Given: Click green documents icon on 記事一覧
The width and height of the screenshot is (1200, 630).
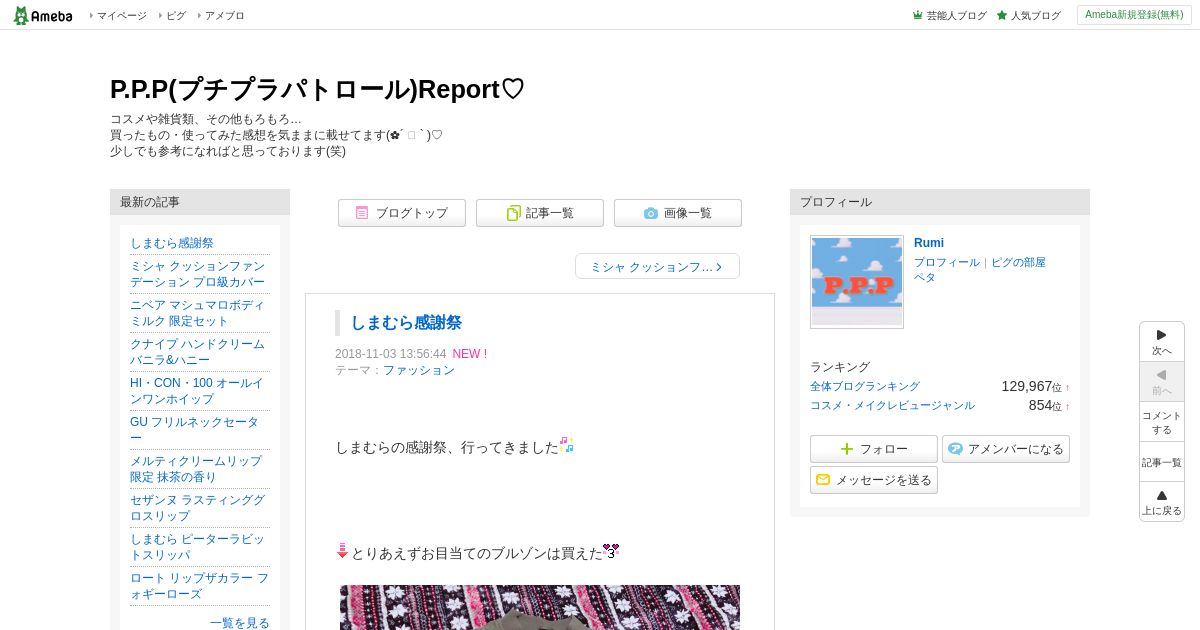Looking at the screenshot, I should pos(514,213).
